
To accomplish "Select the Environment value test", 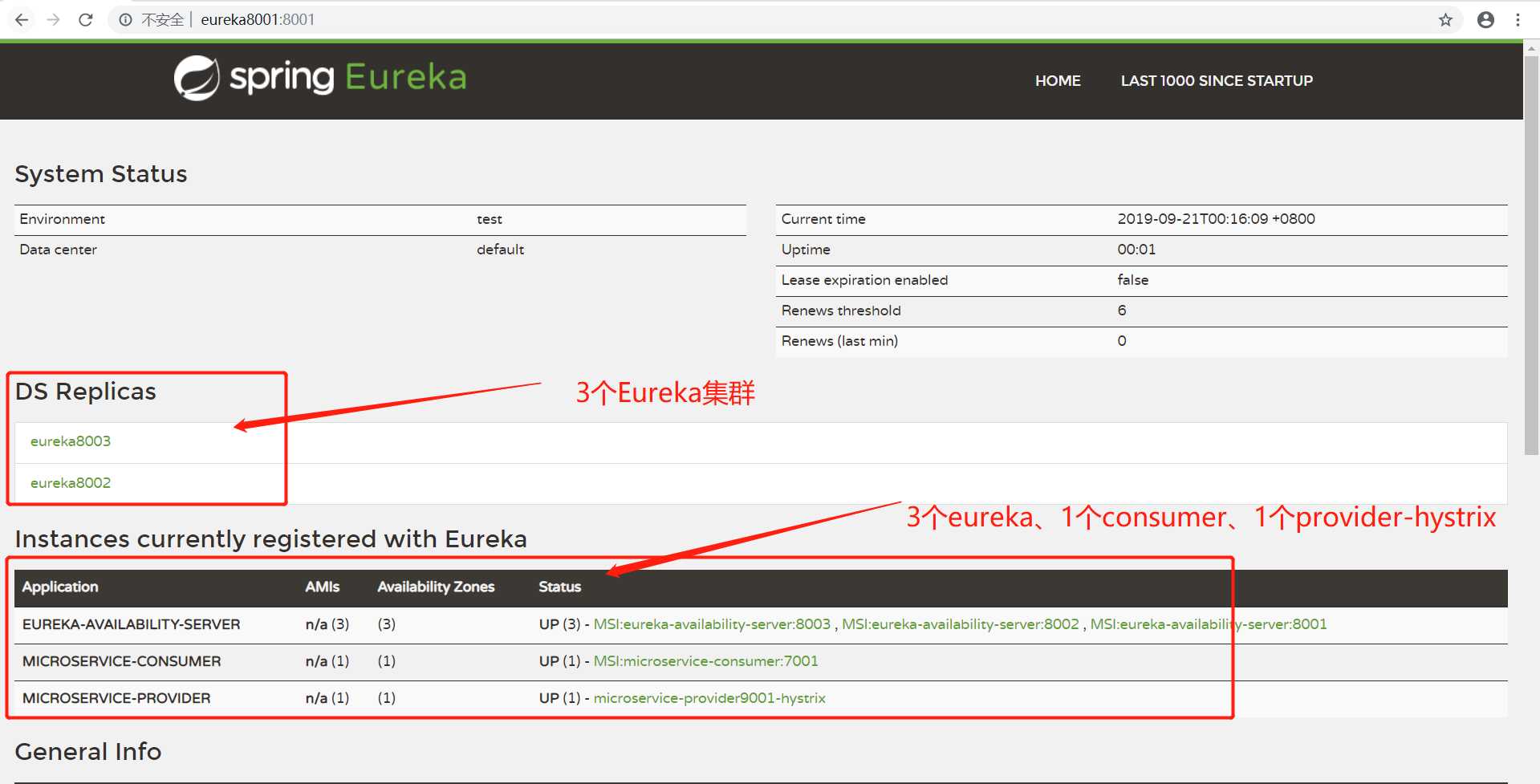I will [489, 218].
